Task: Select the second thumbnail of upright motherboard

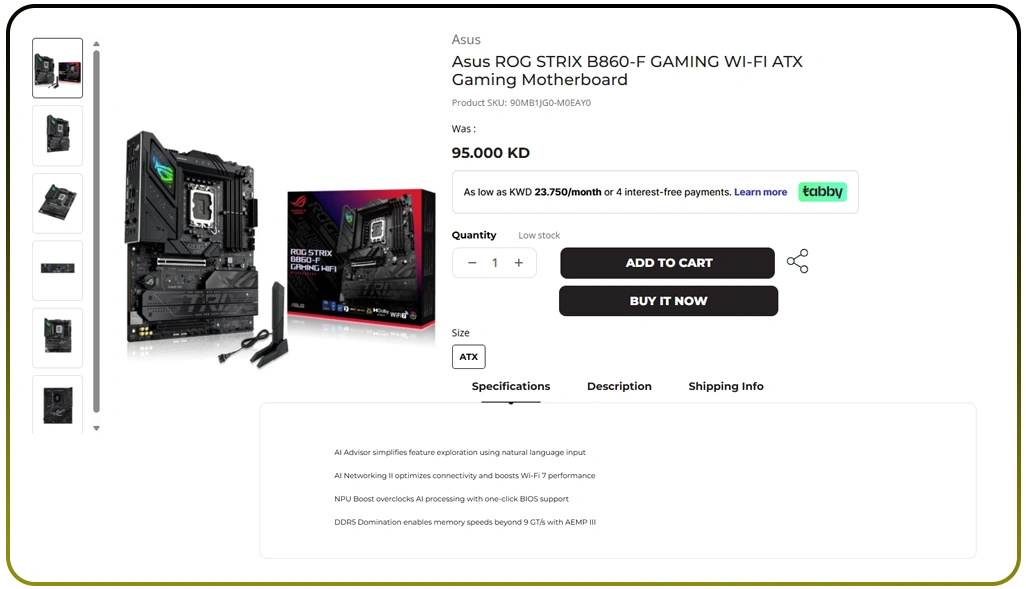Action: click(58, 135)
